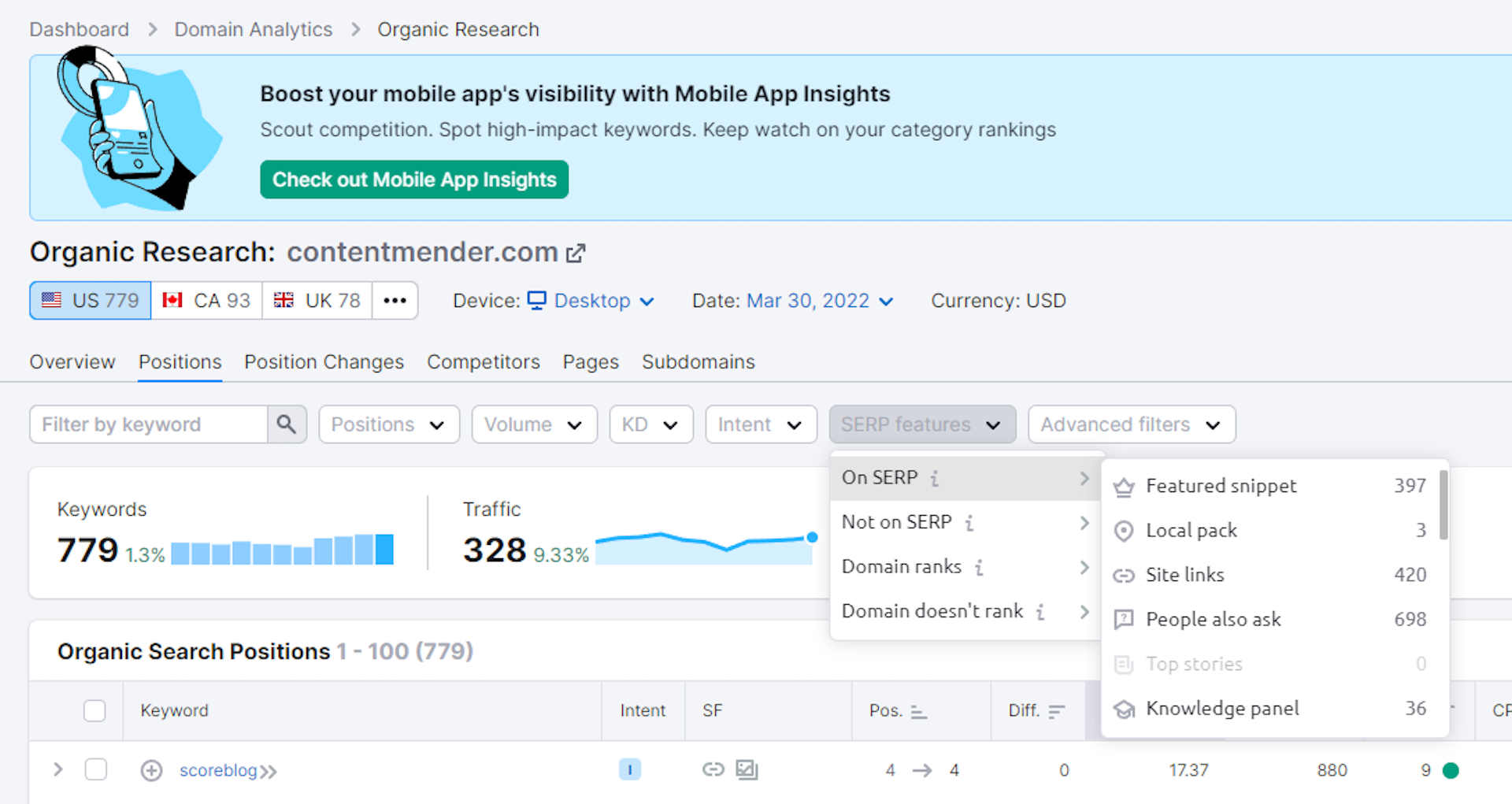Click the Local pack pin icon
Image resolution: width=1512 pixels, height=804 pixels.
(1124, 531)
